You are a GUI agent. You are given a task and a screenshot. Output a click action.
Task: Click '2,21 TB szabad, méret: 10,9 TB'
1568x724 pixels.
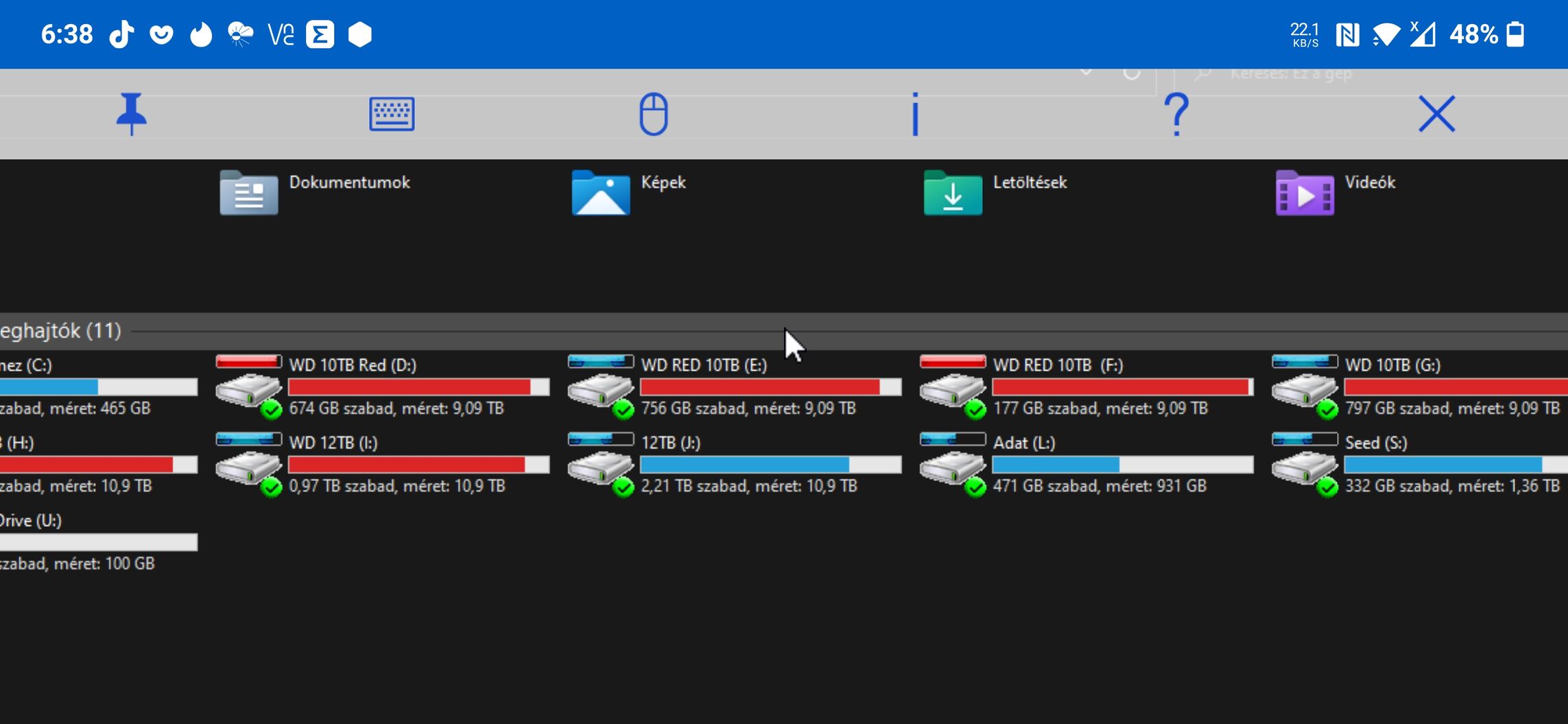point(749,486)
